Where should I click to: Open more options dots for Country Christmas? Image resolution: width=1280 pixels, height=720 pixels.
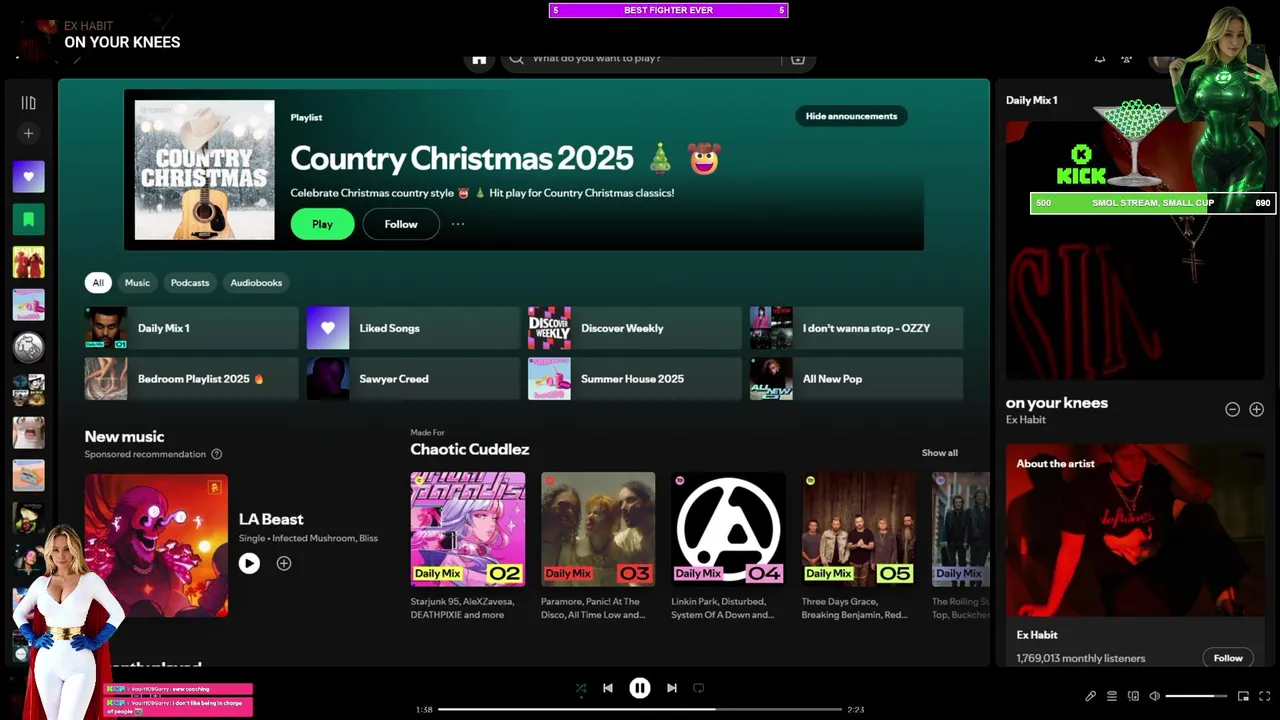coord(458,224)
